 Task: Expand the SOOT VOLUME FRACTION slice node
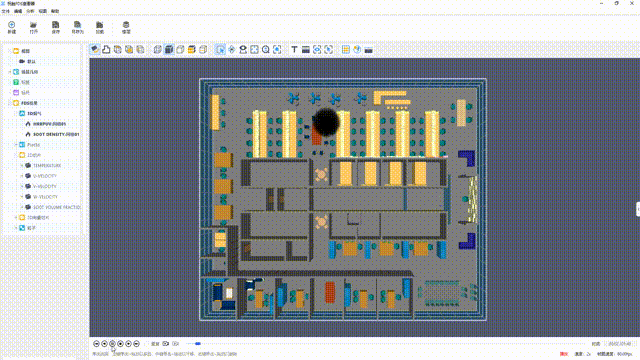click(22, 207)
